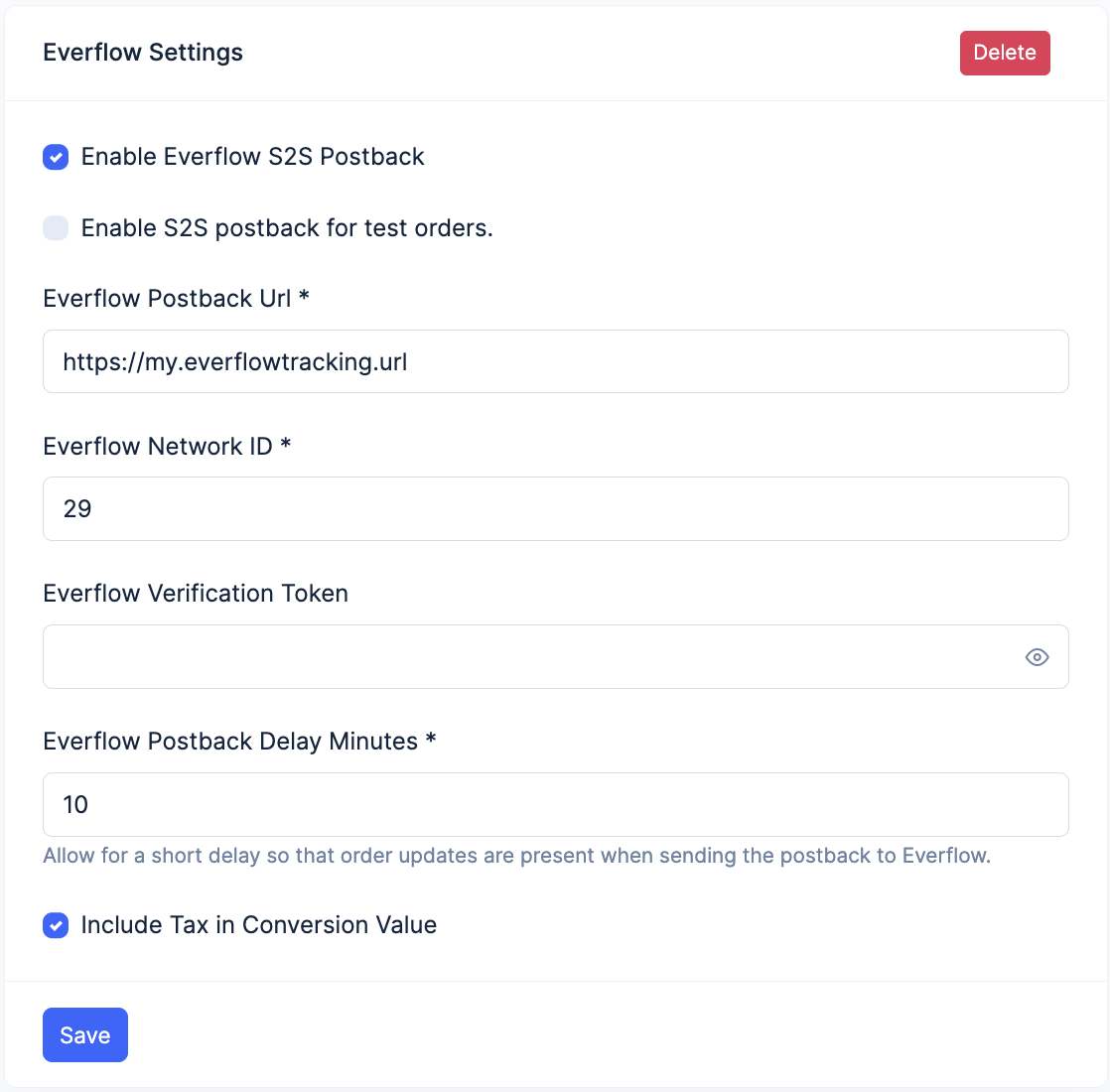Reveal the Everflow Verification Token value
Image resolution: width=1110 pixels, height=1092 pixels.
[x=1037, y=656]
